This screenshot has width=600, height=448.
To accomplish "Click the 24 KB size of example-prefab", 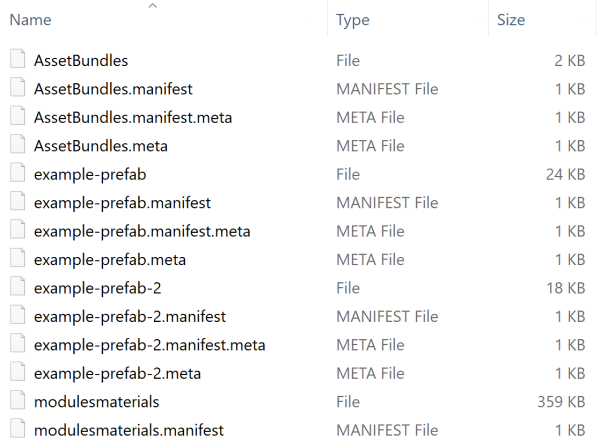I will point(565,174).
